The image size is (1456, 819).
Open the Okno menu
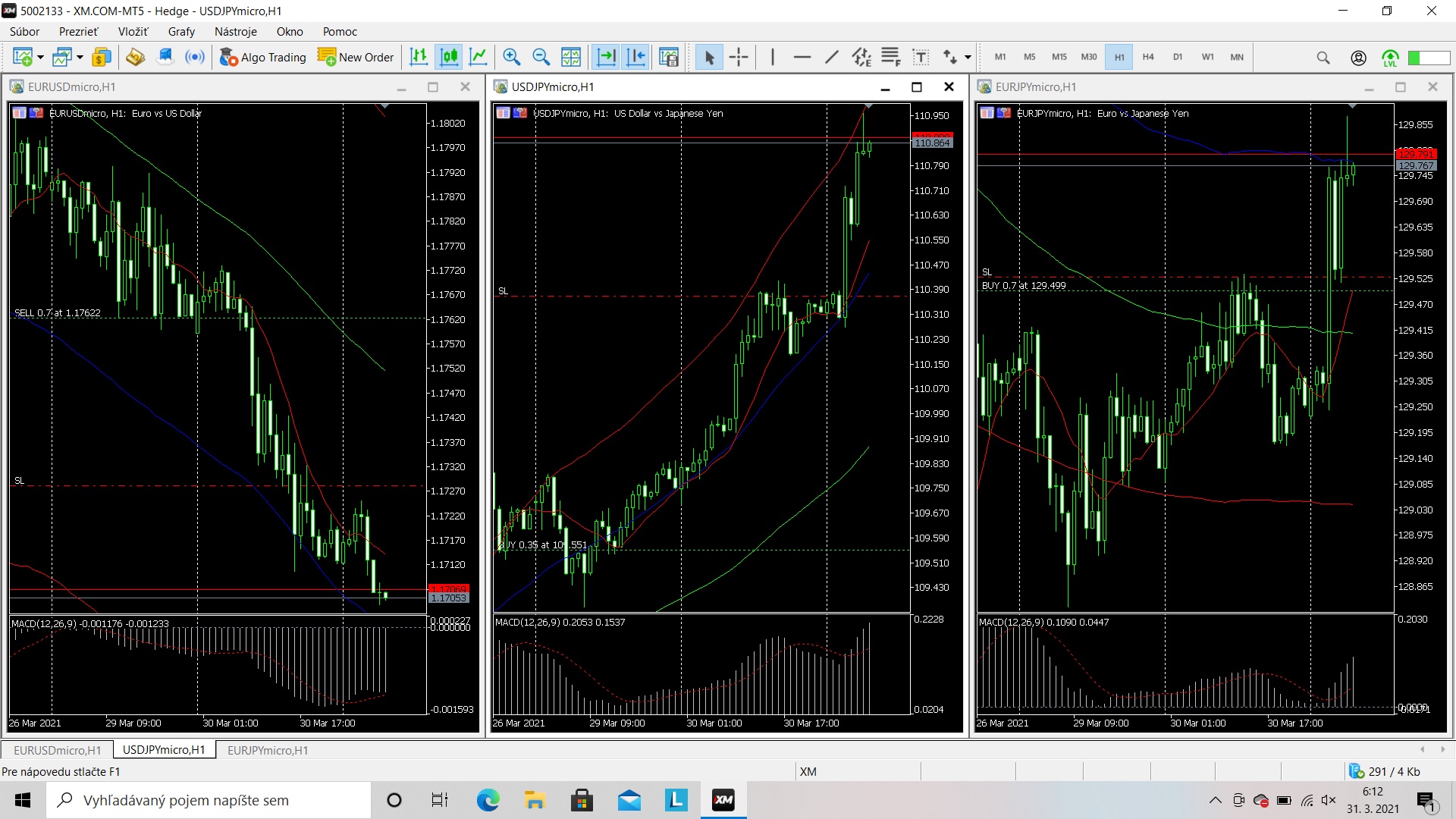click(x=290, y=32)
